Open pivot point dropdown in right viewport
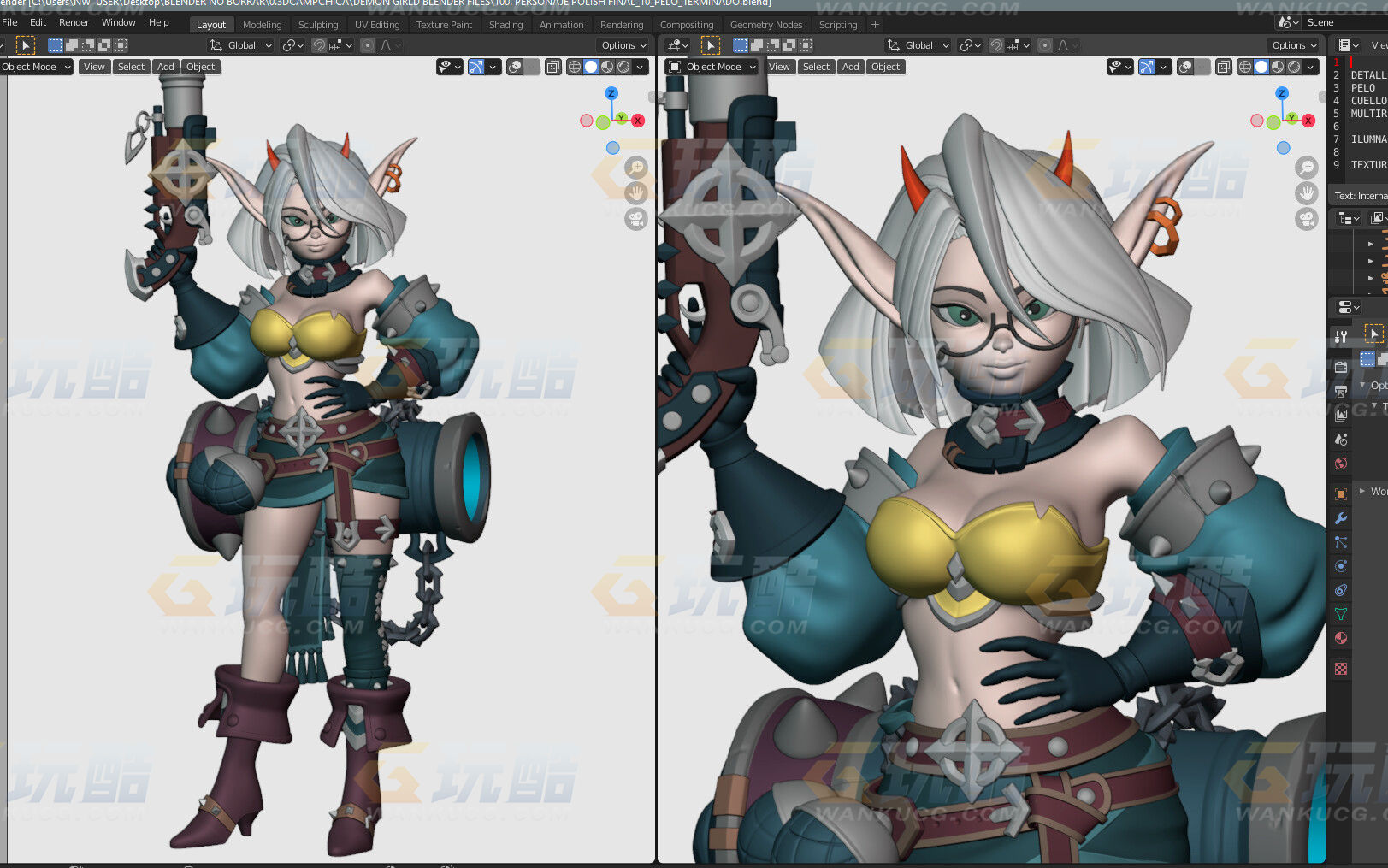 click(971, 45)
